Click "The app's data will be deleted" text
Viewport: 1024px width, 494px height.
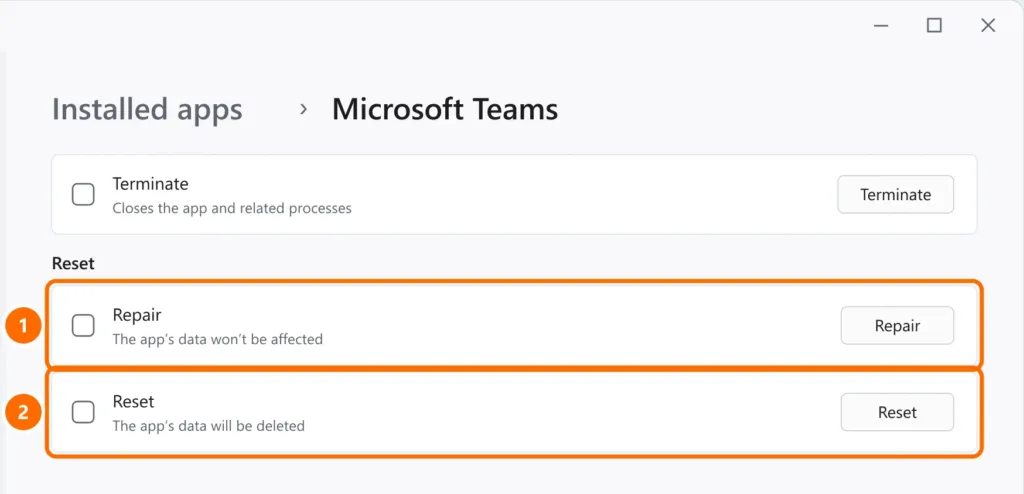tap(208, 426)
